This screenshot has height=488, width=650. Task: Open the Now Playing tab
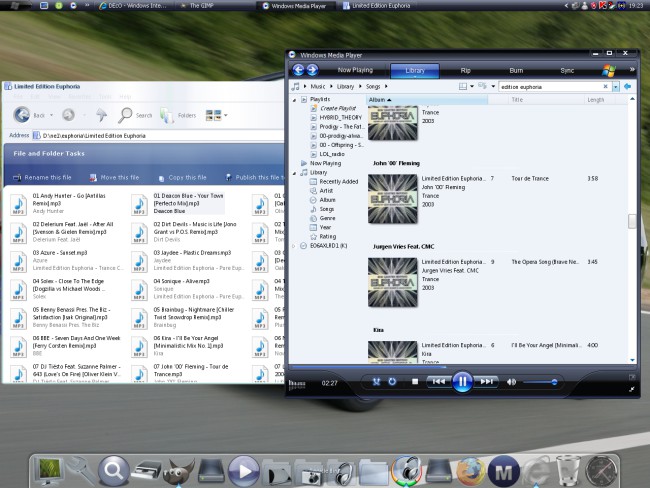click(x=355, y=70)
